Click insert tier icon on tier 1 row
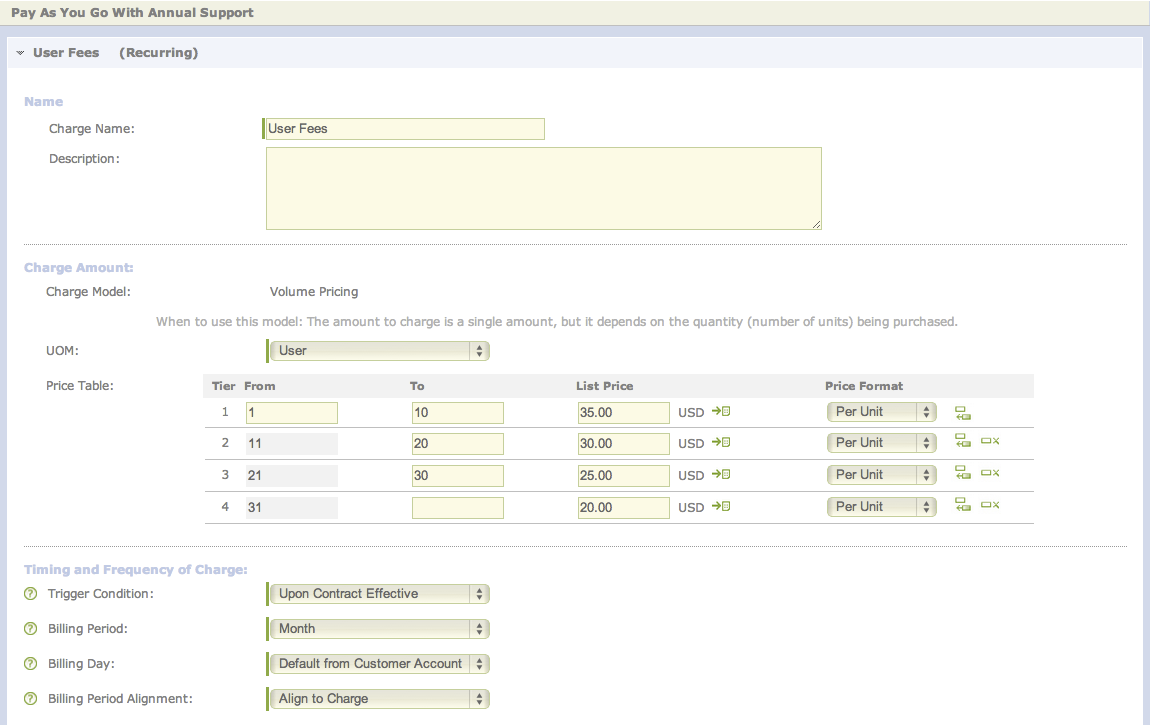The width and height of the screenshot is (1150, 725). (x=963, y=413)
